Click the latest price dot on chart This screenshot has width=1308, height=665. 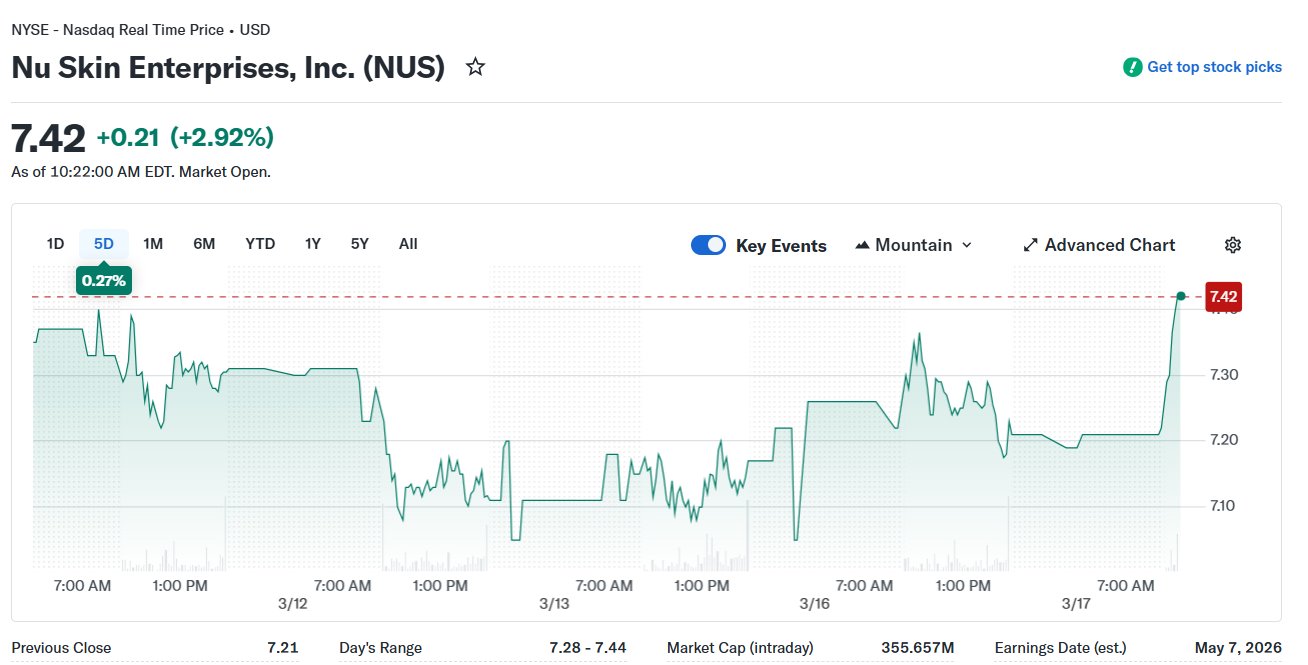(x=1181, y=296)
